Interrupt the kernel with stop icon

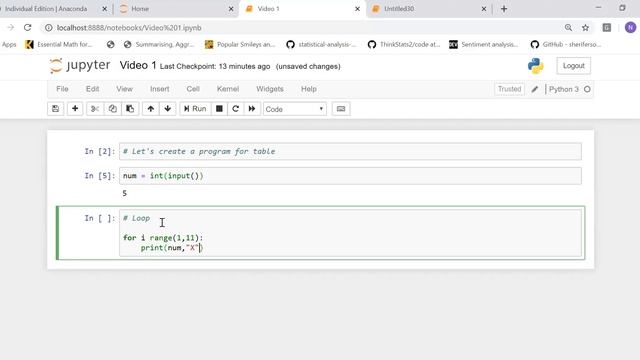pyautogui.click(x=219, y=109)
